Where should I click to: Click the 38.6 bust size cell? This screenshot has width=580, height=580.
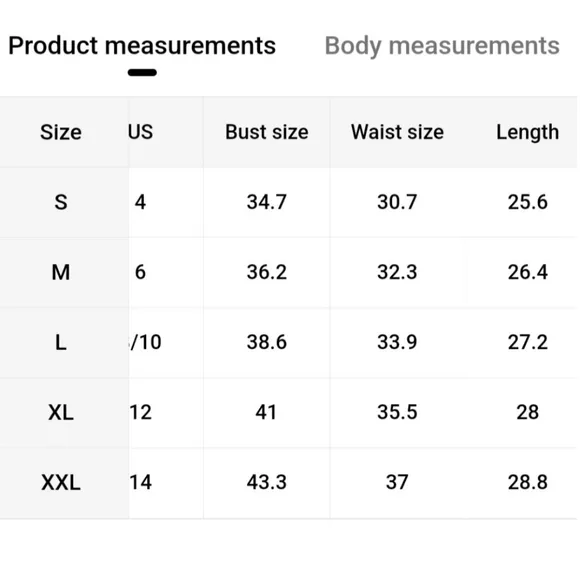[267, 342]
